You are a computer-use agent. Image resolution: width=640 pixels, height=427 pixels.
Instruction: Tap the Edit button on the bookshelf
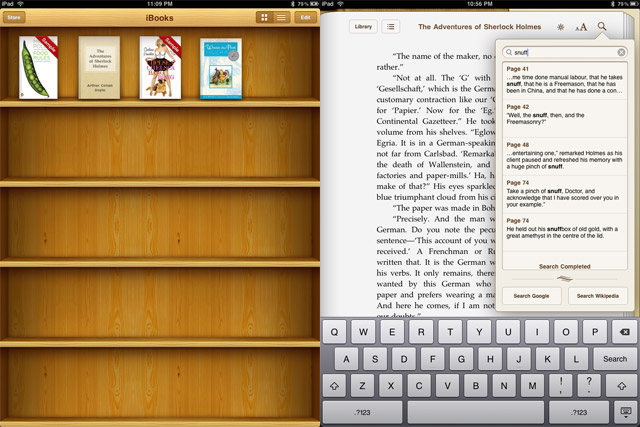pyautogui.click(x=305, y=17)
